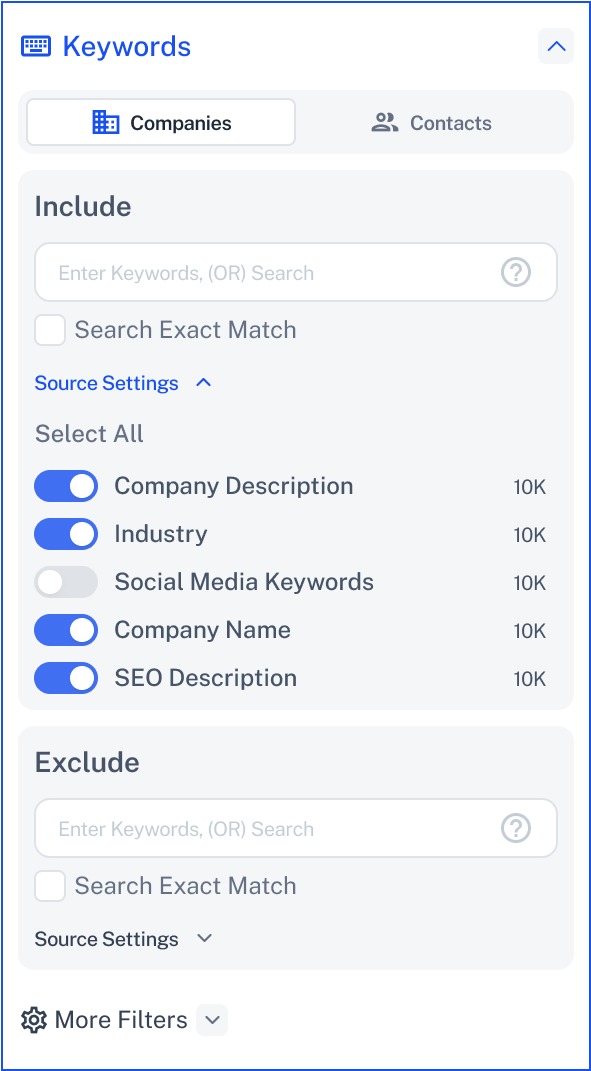This screenshot has width=591, height=1071.
Task: Switch off the Company Name toggle
Action: [66, 630]
